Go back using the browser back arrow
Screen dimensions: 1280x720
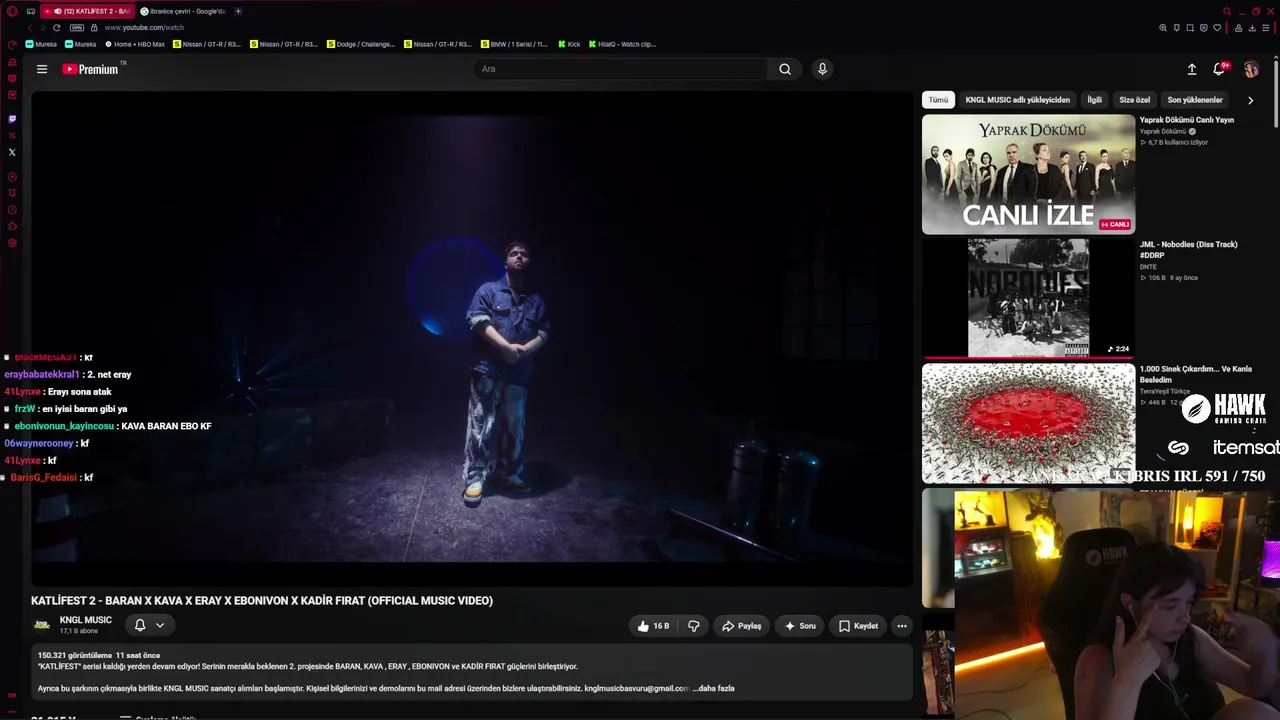coord(28,28)
